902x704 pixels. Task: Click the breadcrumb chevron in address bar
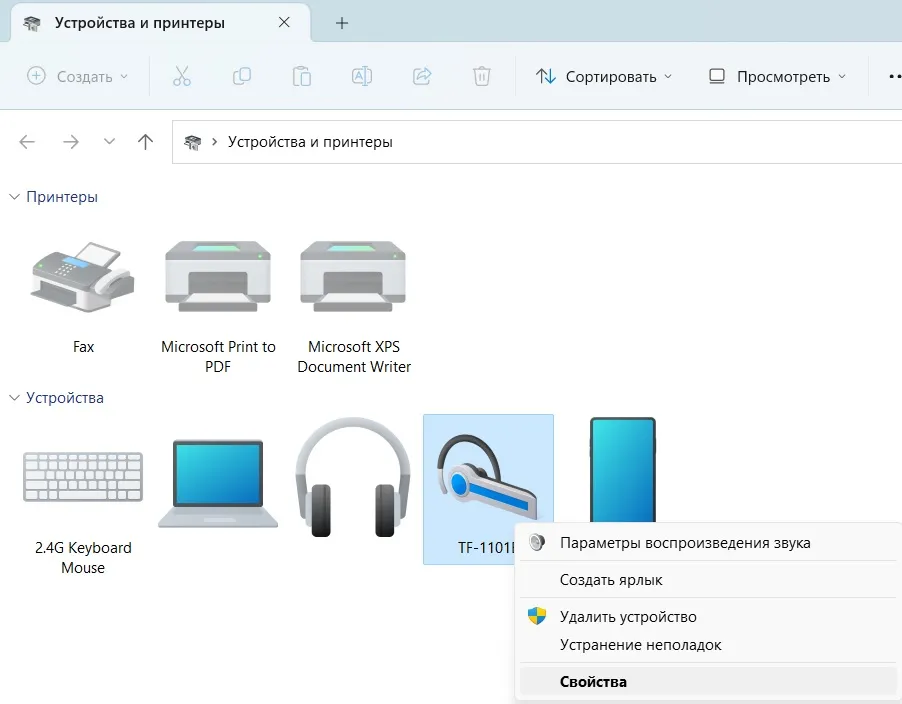(215, 141)
